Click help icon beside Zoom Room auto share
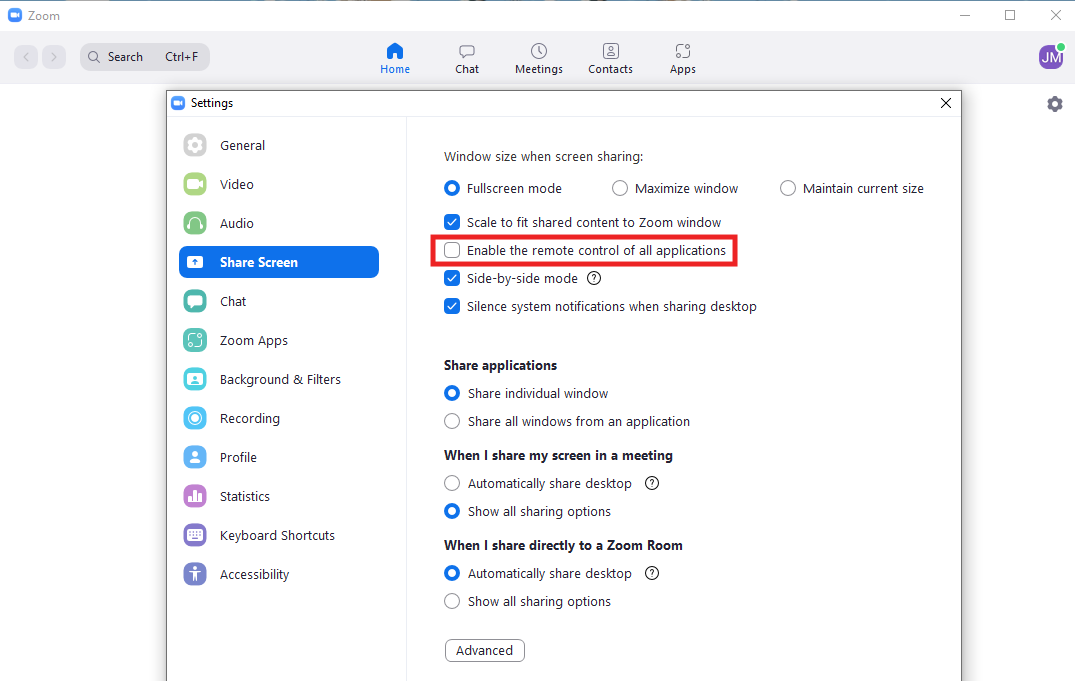 click(x=652, y=573)
